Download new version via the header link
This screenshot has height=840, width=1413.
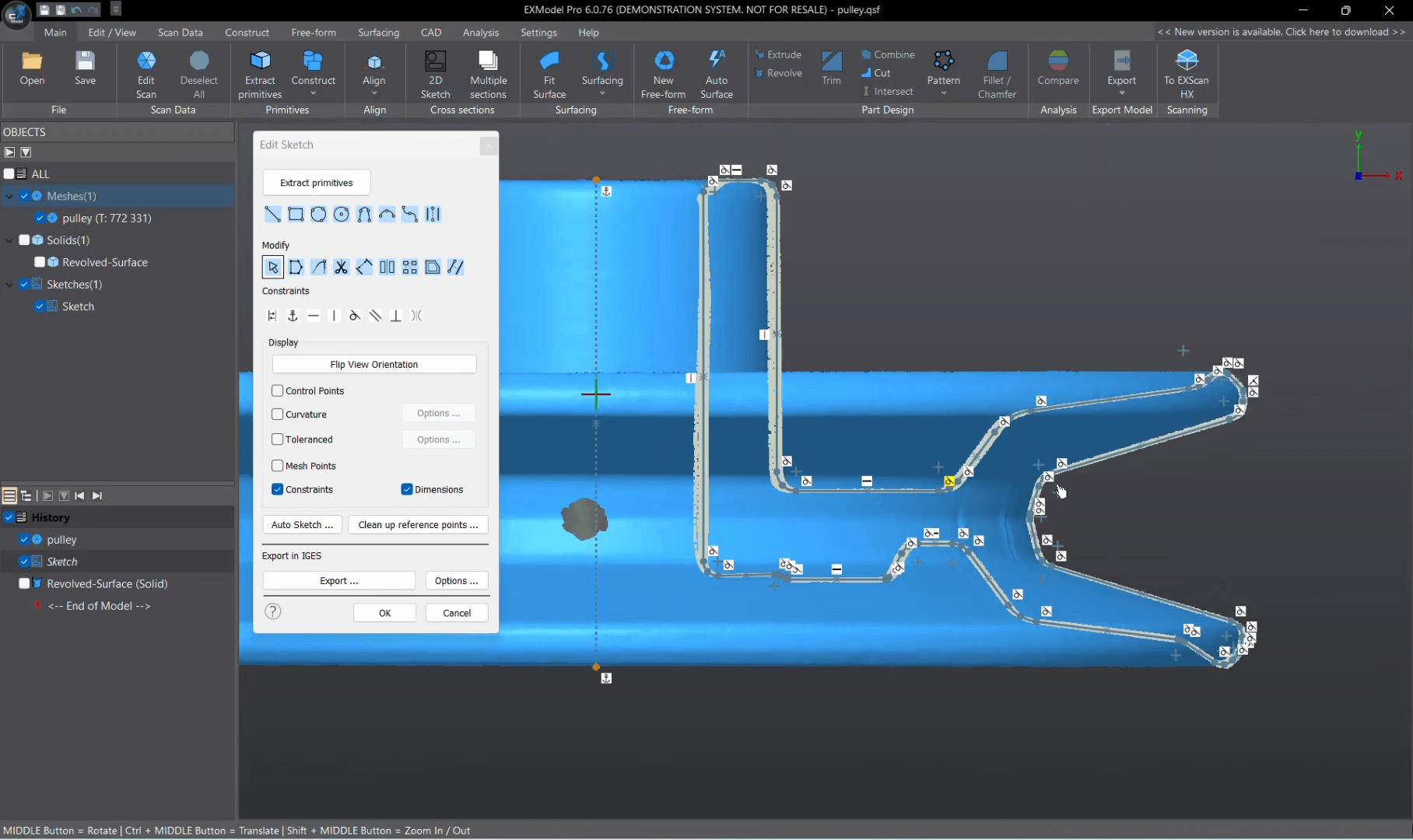click(1282, 32)
